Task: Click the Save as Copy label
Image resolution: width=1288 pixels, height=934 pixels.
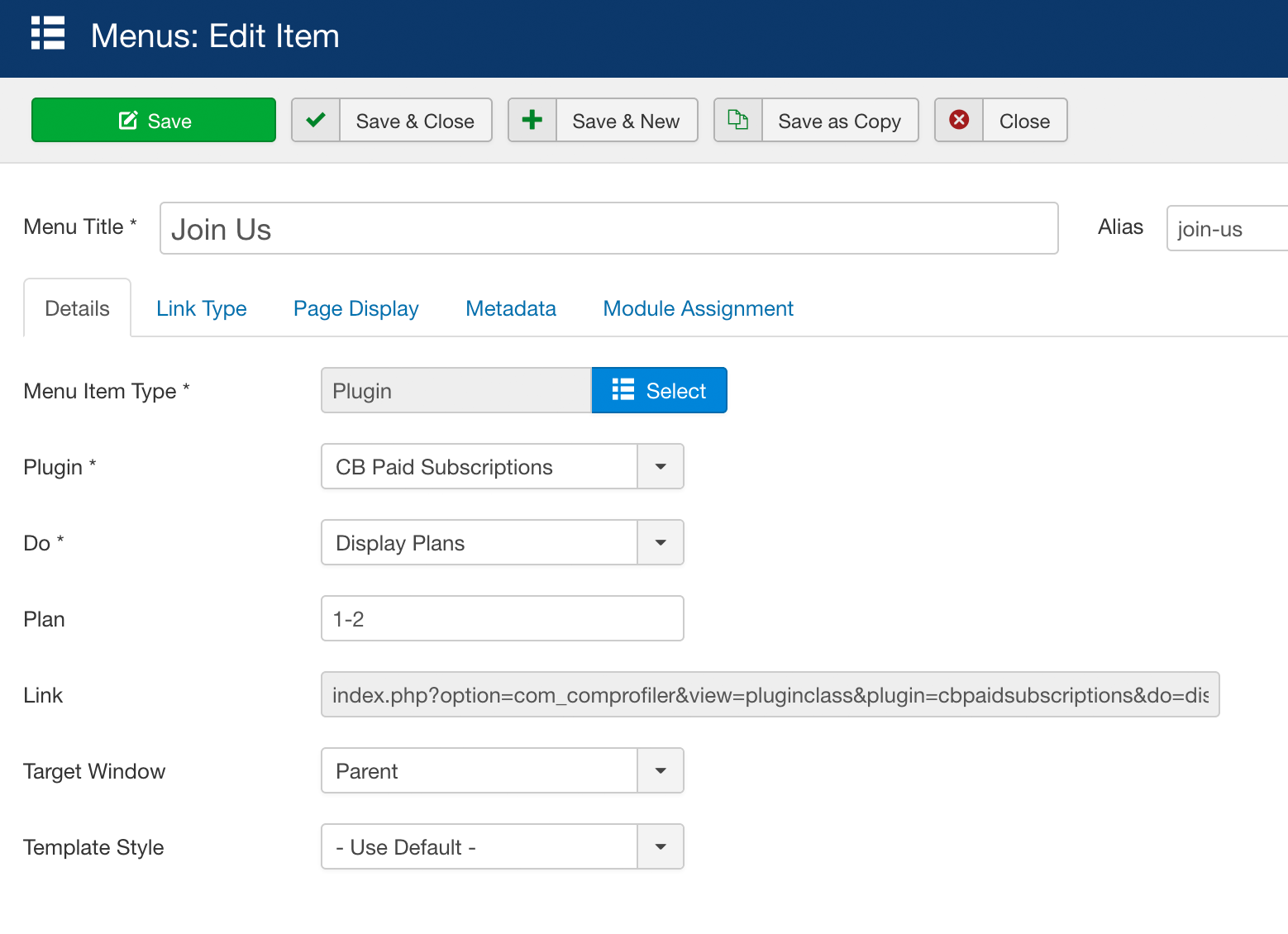Action: (x=839, y=121)
